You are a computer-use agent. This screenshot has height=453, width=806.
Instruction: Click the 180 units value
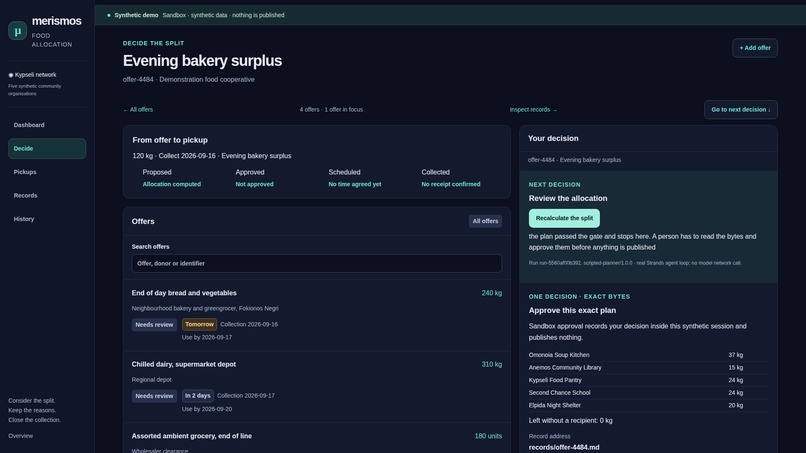pyautogui.click(x=488, y=436)
